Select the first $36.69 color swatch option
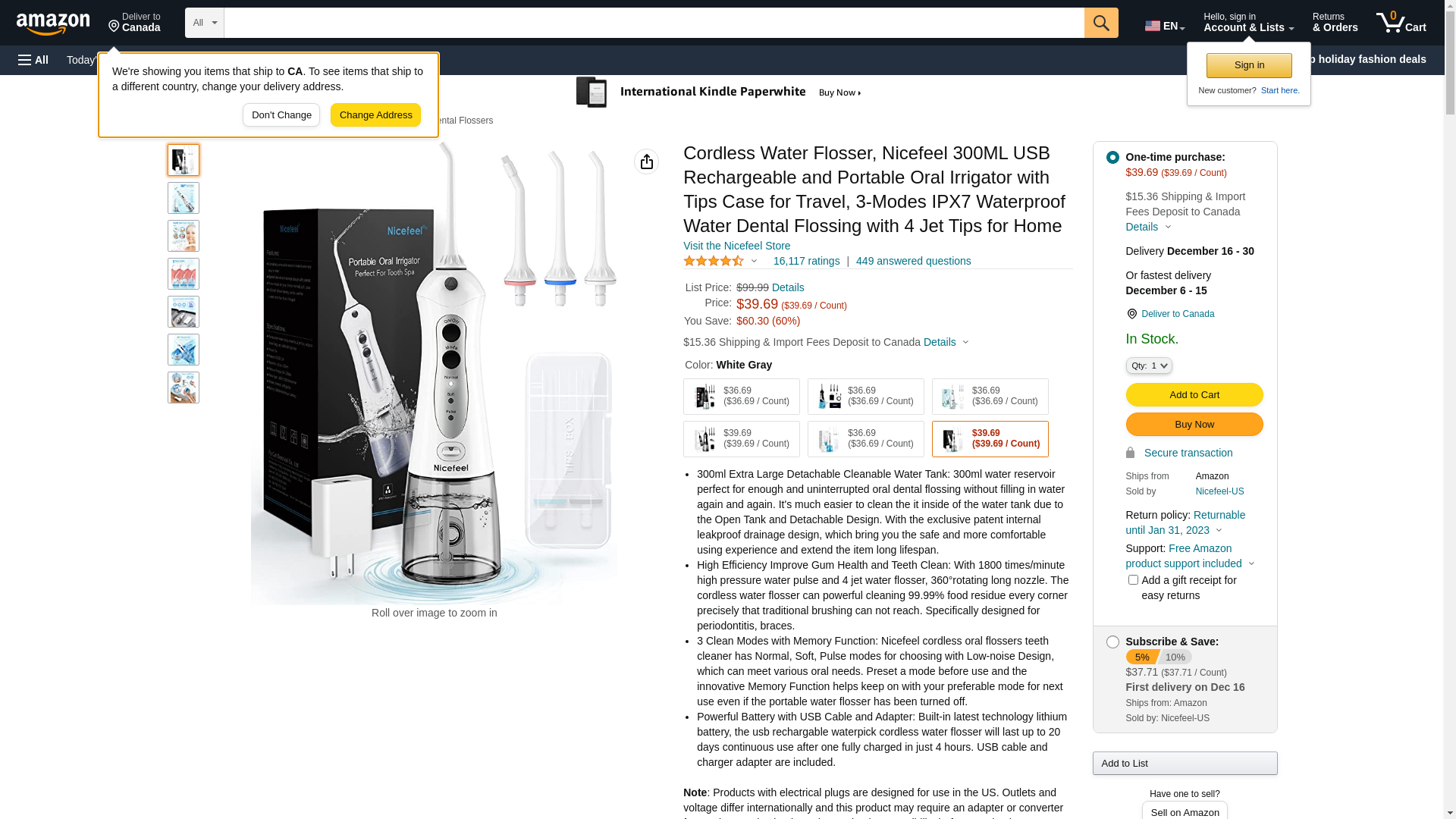This screenshot has height=819, width=1456. pos(742,397)
